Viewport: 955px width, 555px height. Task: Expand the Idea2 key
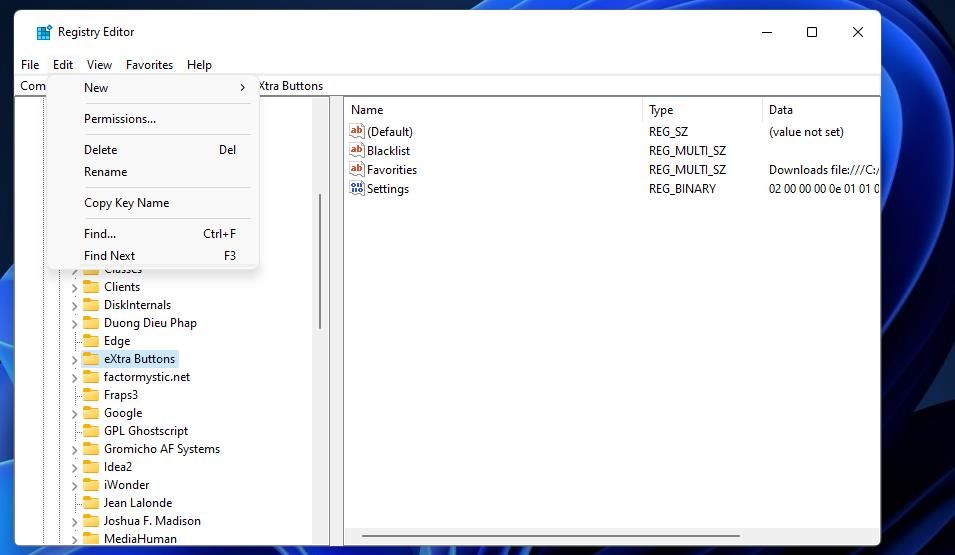click(x=74, y=468)
